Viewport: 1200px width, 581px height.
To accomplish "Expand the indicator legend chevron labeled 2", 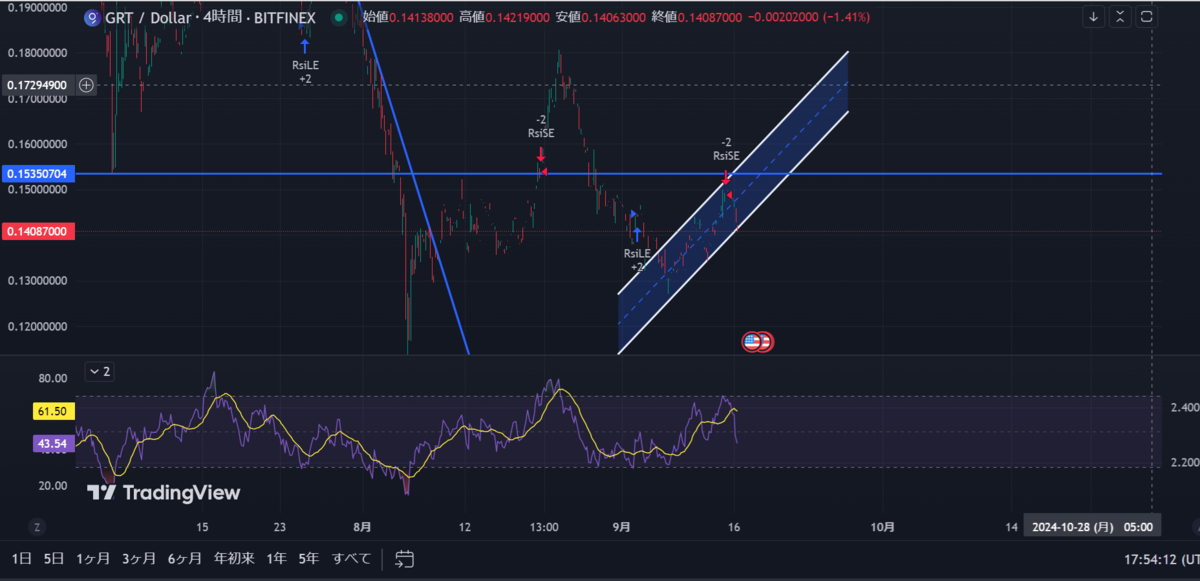I will pos(99,372).
